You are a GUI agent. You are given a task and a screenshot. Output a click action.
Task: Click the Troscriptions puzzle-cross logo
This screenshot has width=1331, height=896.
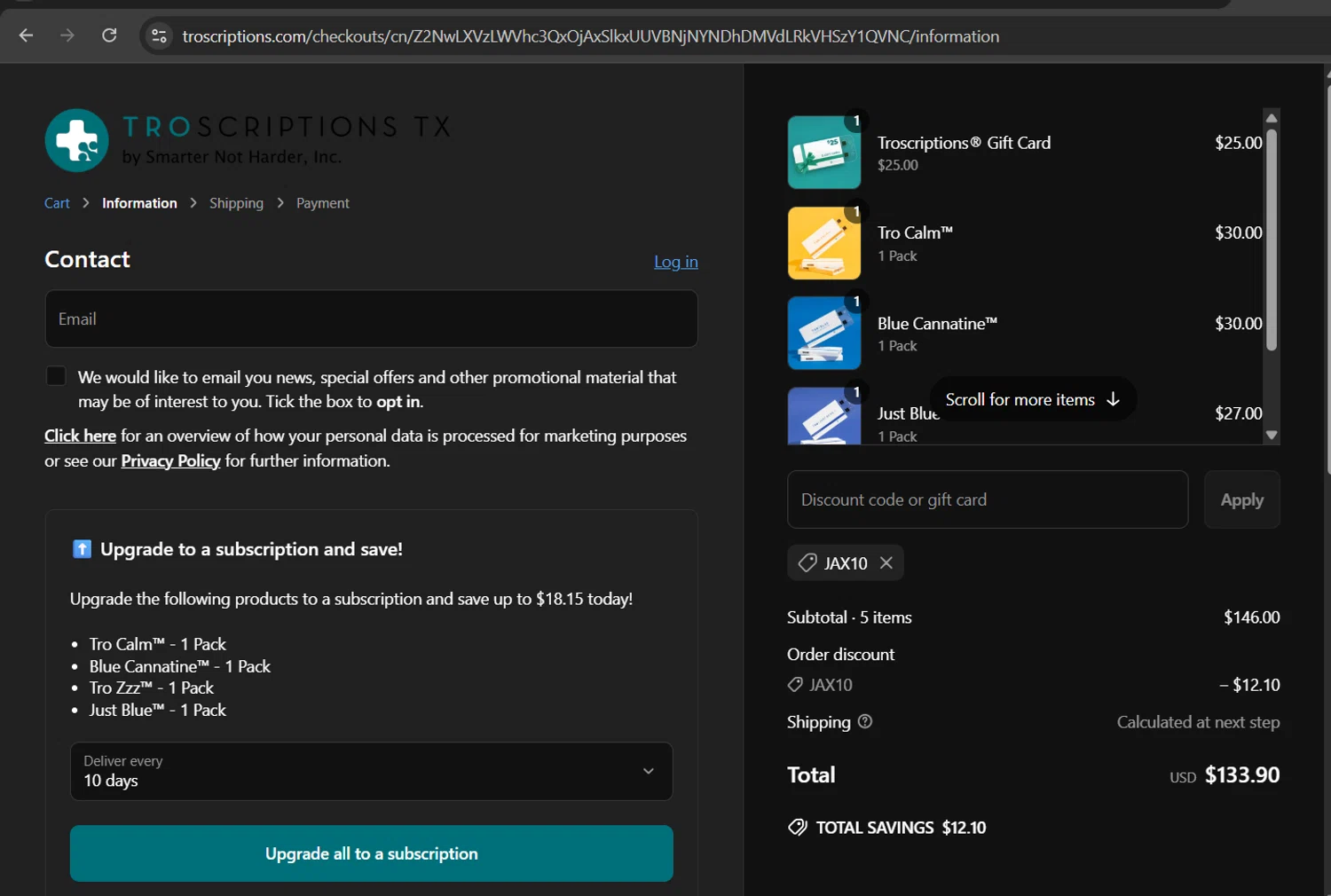pyautogui.click(x=77, y=140)
